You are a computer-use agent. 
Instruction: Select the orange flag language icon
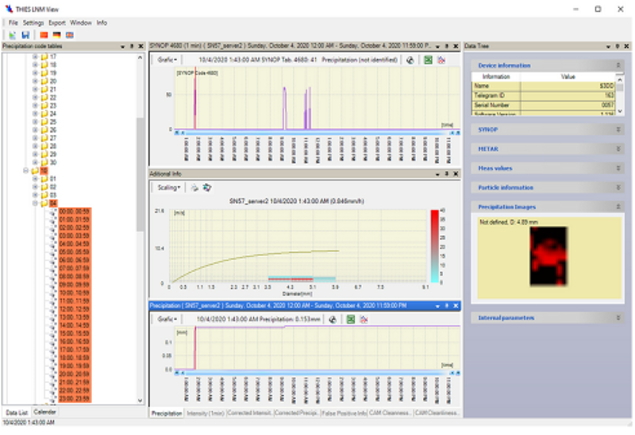44,35
